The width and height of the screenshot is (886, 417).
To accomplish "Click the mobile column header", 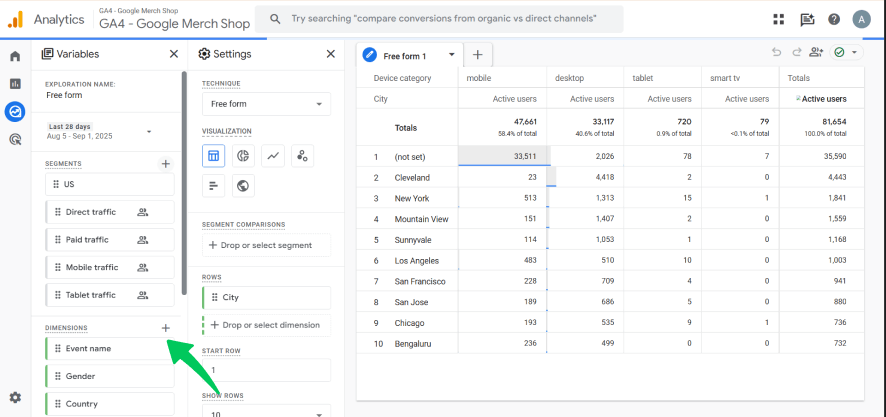I will [x=479, y=79].
